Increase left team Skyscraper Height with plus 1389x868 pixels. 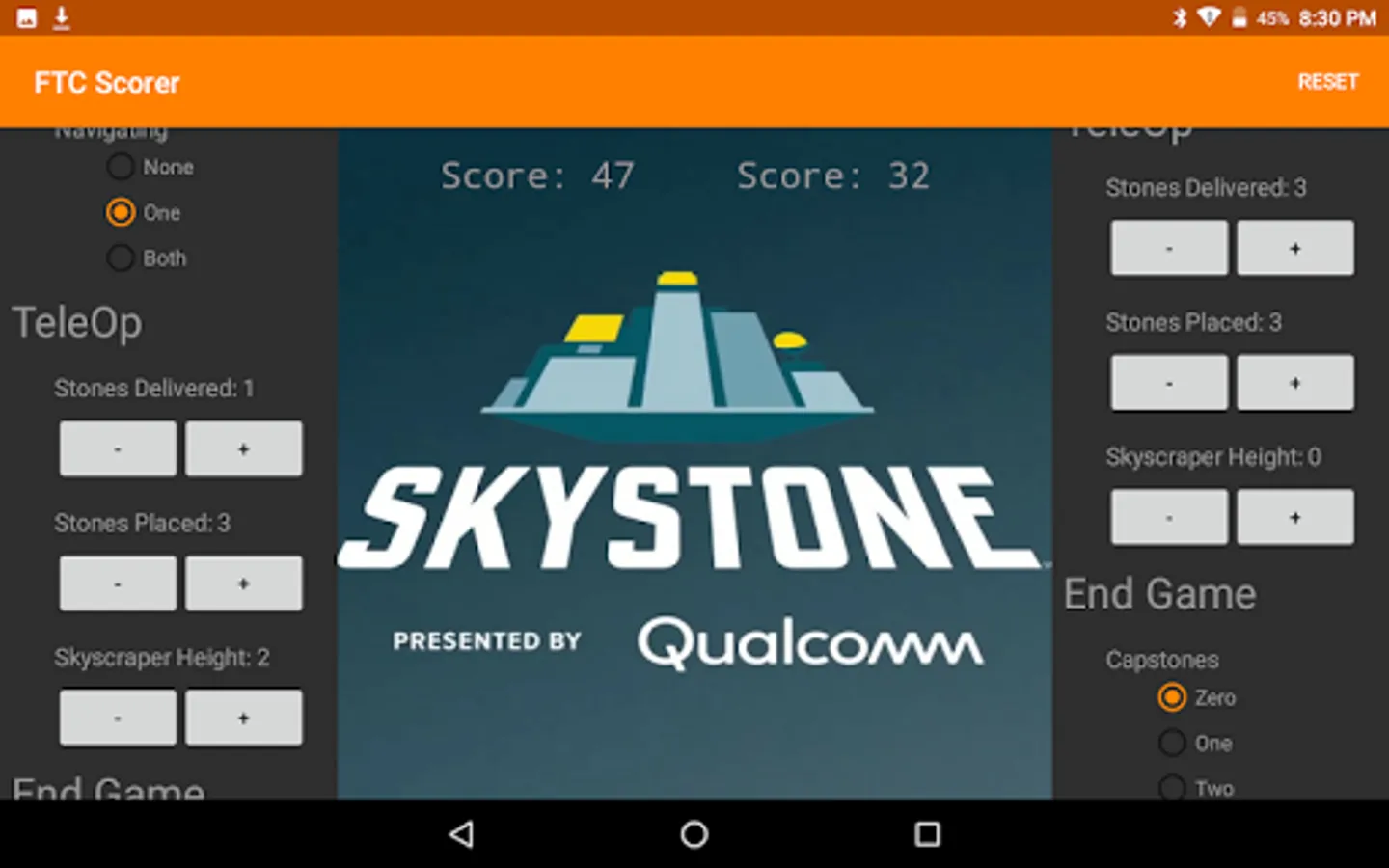(243, 718)
